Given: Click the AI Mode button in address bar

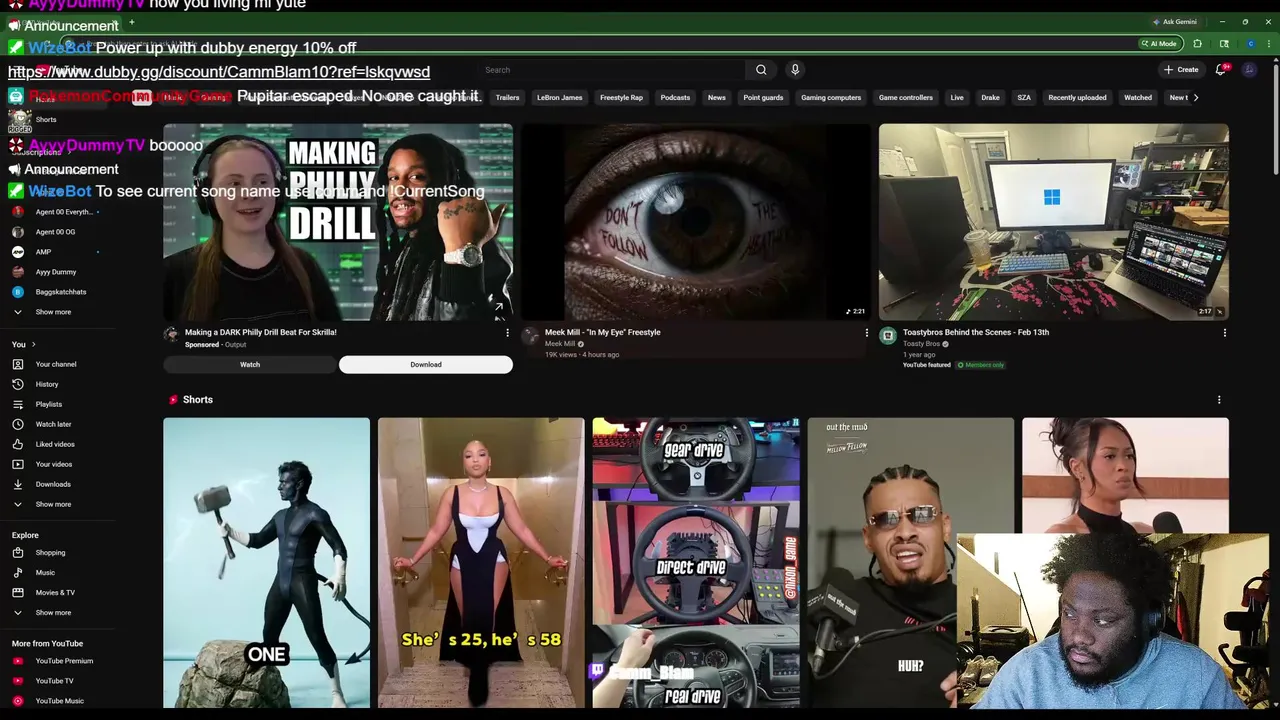Looking at the screenshot, I should tap(1161, 44).
